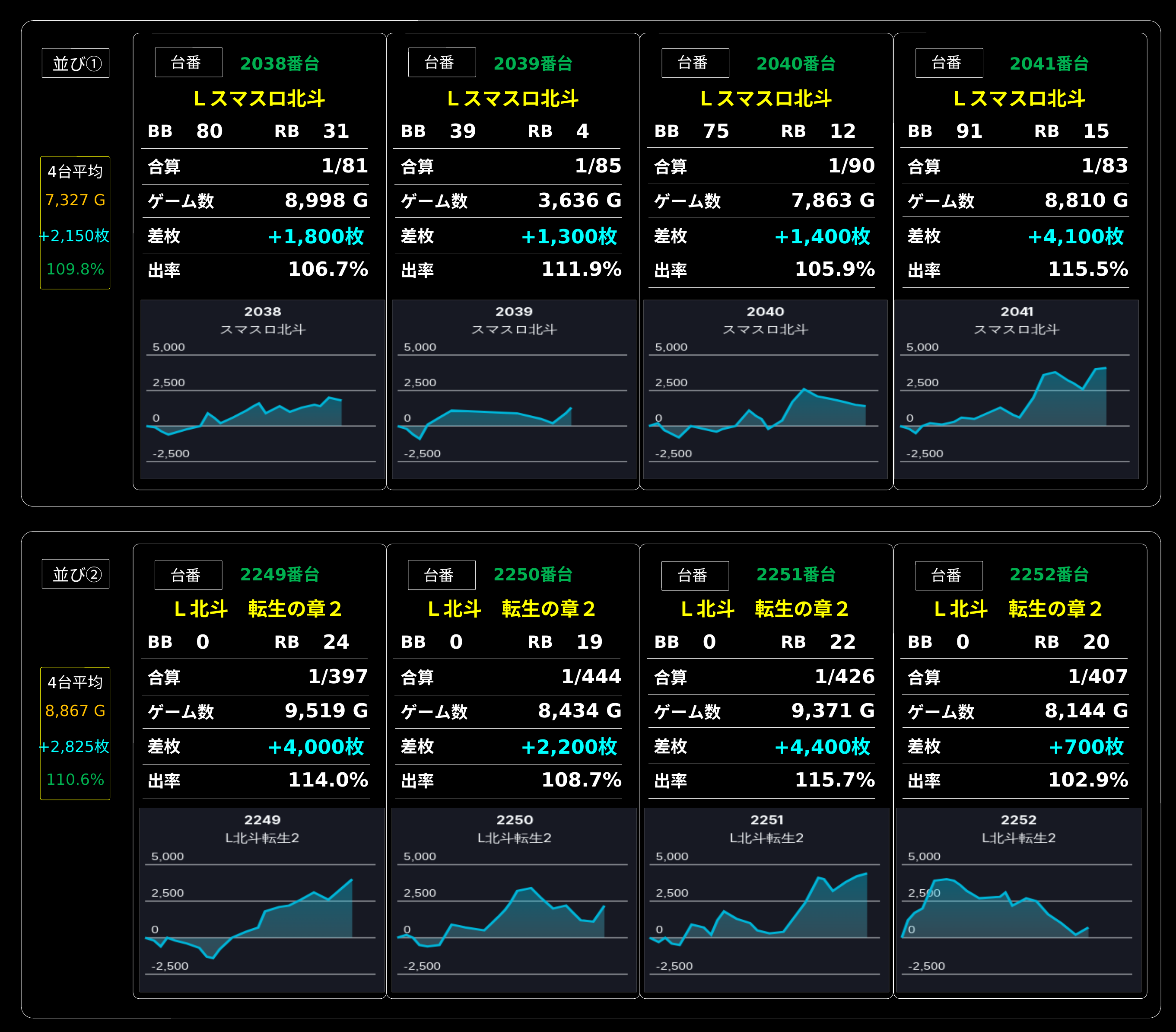The width and height of the screenshot is (1176, 1032).
Task: Click the combined rate value 1/85
Action: pyautogui.click(x=598, y=166)
